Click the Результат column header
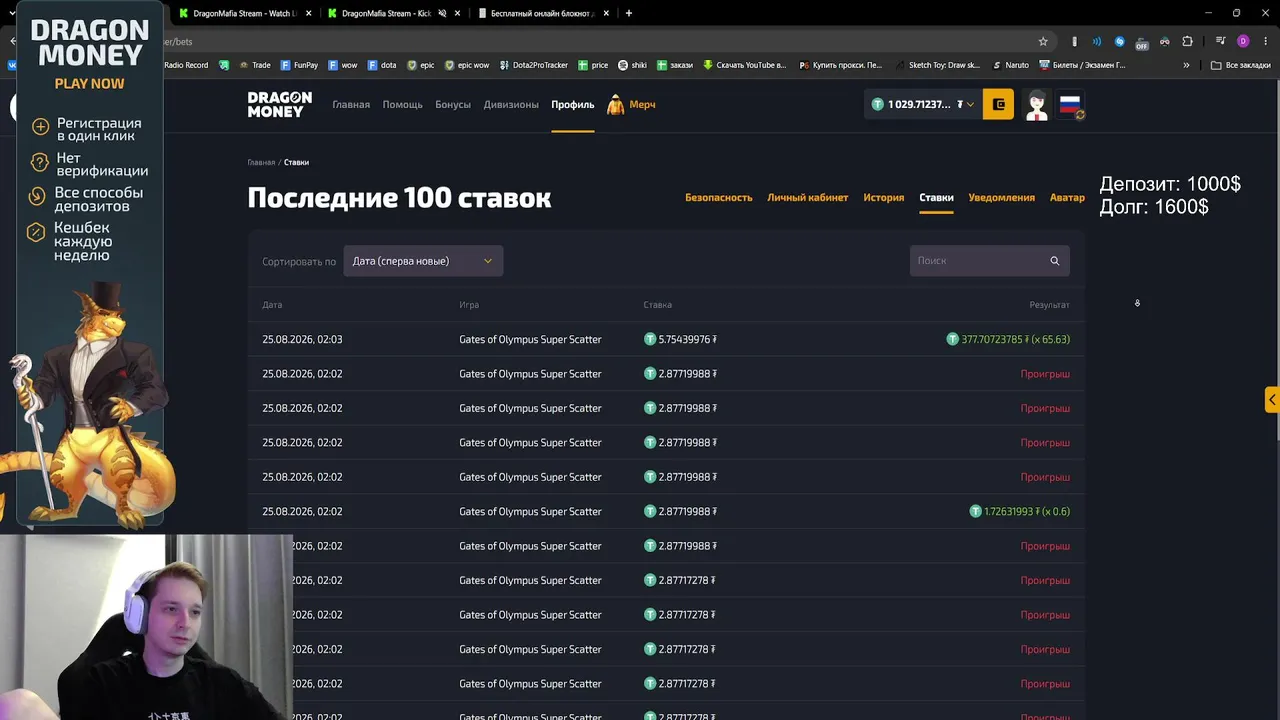1280x720 pixels. point(1049,305)
